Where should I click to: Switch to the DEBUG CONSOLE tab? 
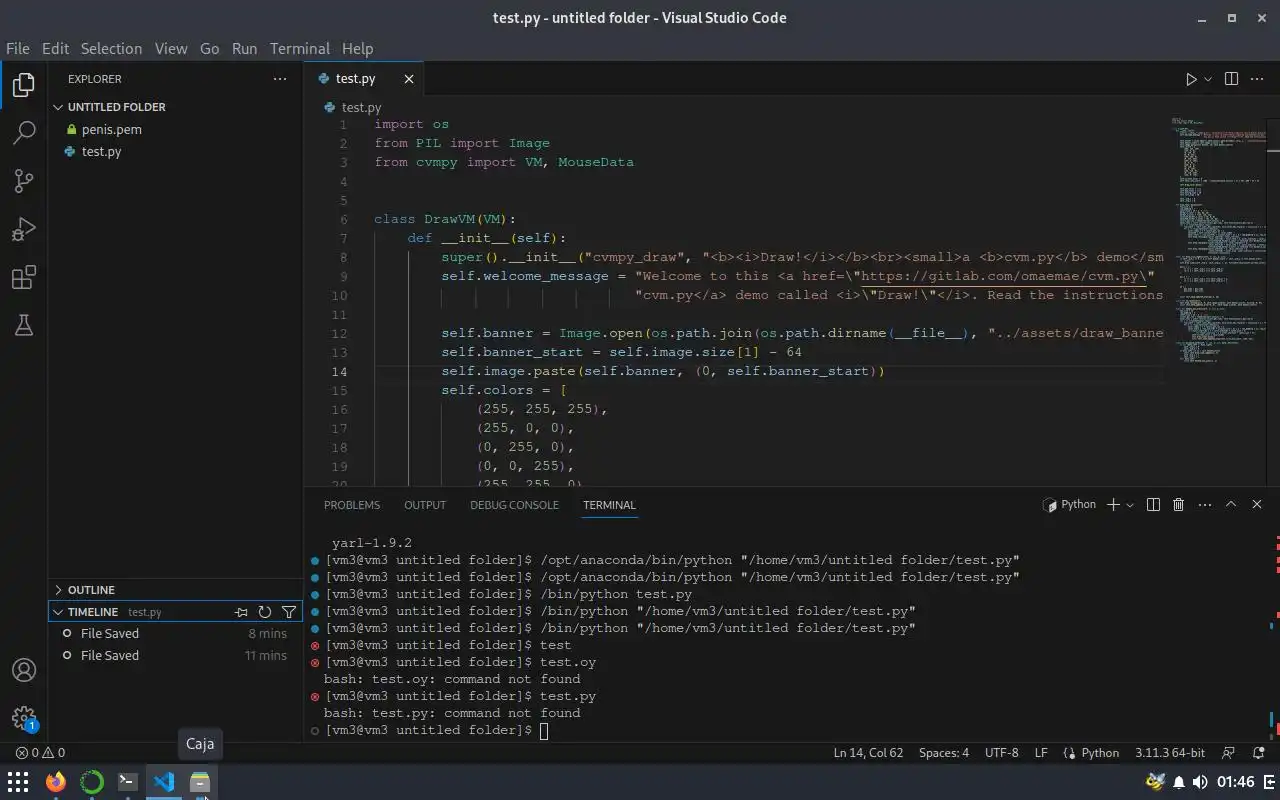click(x=514, y=505)
